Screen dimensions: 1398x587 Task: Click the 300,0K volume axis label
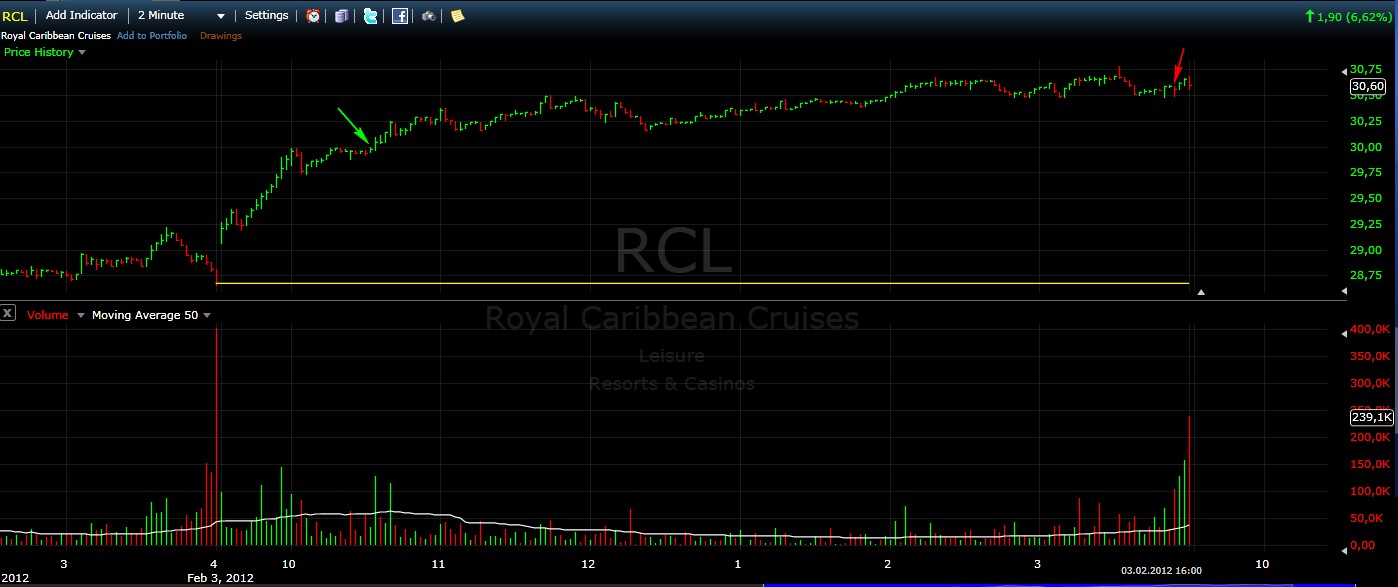(x=1370, y=383)
